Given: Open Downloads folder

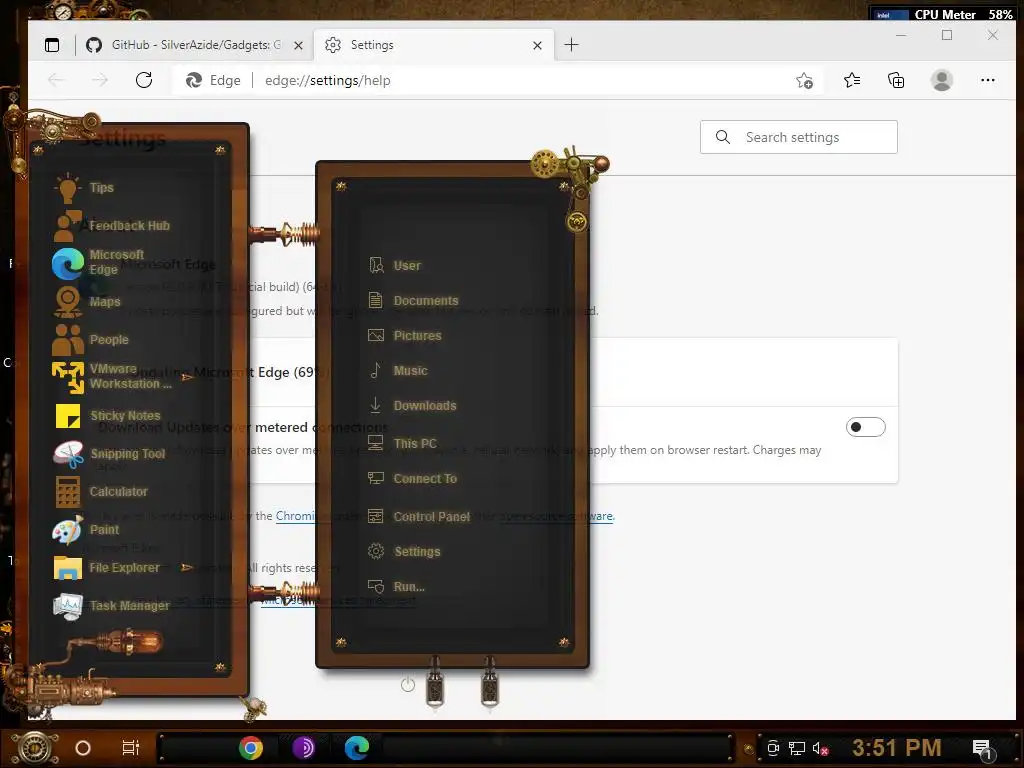Looking at the screenshot, I should (x=412, y=406).
